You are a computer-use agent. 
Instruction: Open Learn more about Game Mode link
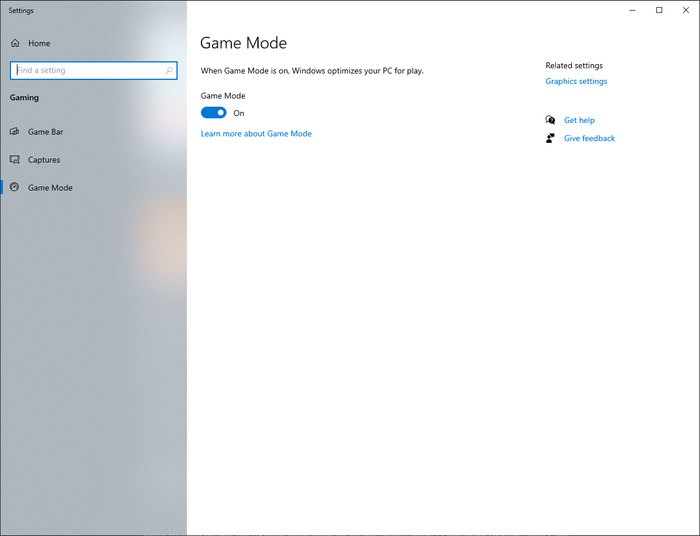point(256,133)
